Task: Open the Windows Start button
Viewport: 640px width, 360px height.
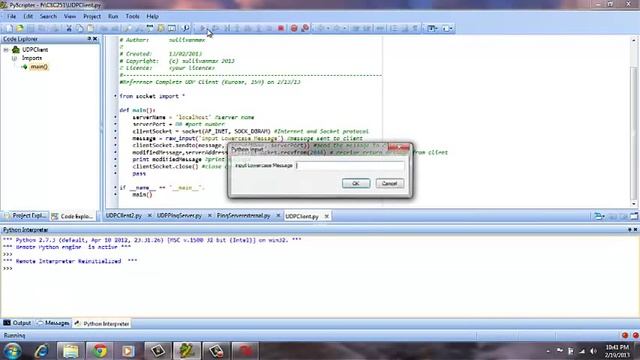Action: point(12,351)
